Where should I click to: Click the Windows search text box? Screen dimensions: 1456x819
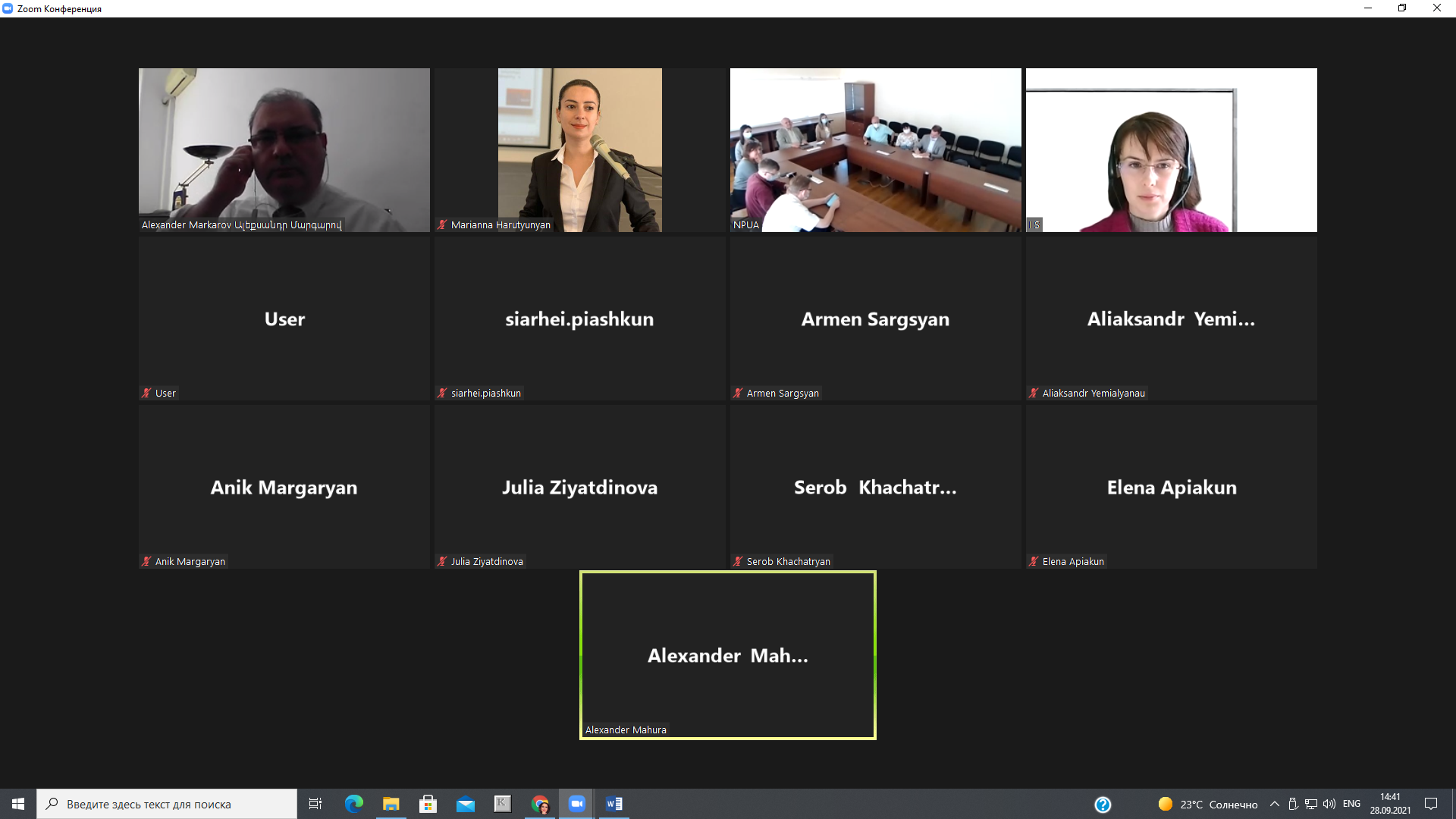tap(167, 804)
